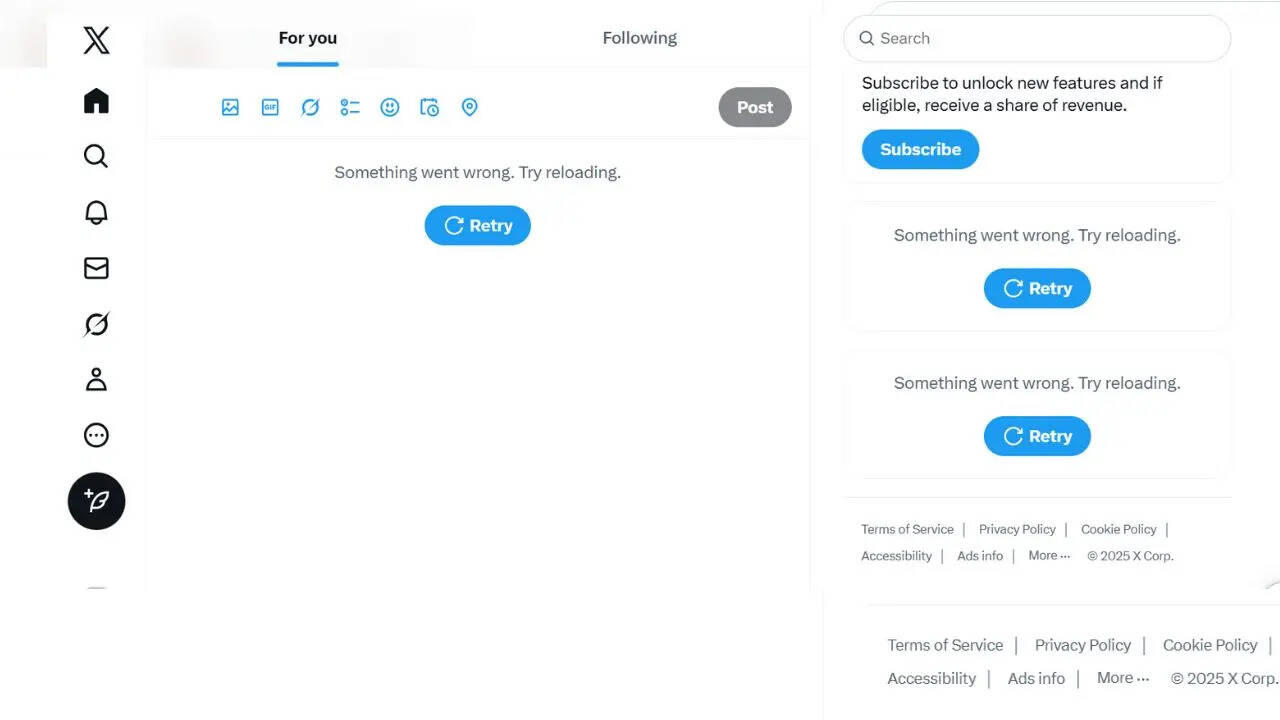Open the emoji picker
The image size is (1280, 720).
point(390,107)
